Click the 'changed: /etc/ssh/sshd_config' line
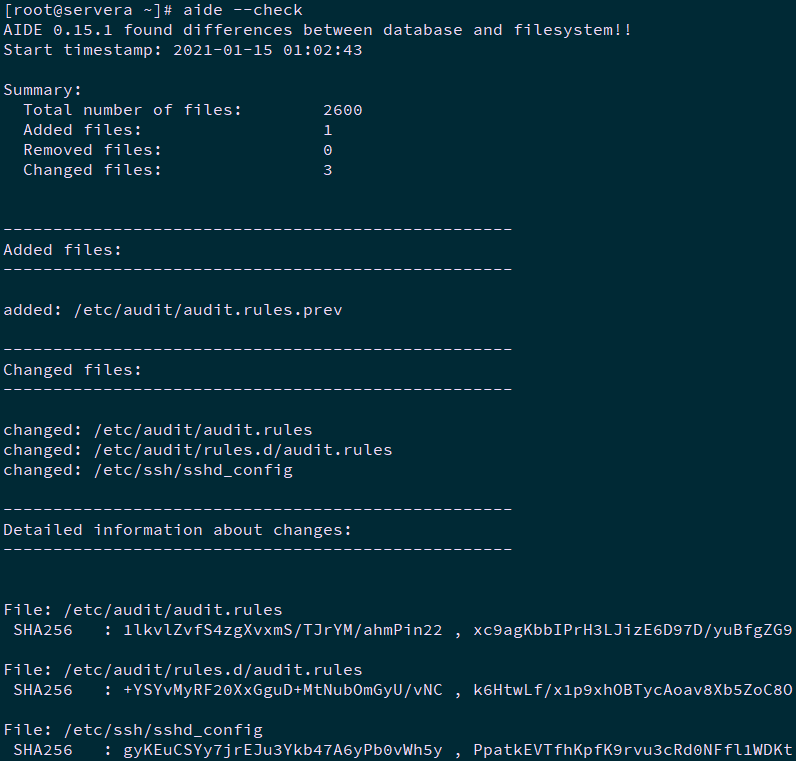This screenshot has height=761, width=796. click(148, 470)
